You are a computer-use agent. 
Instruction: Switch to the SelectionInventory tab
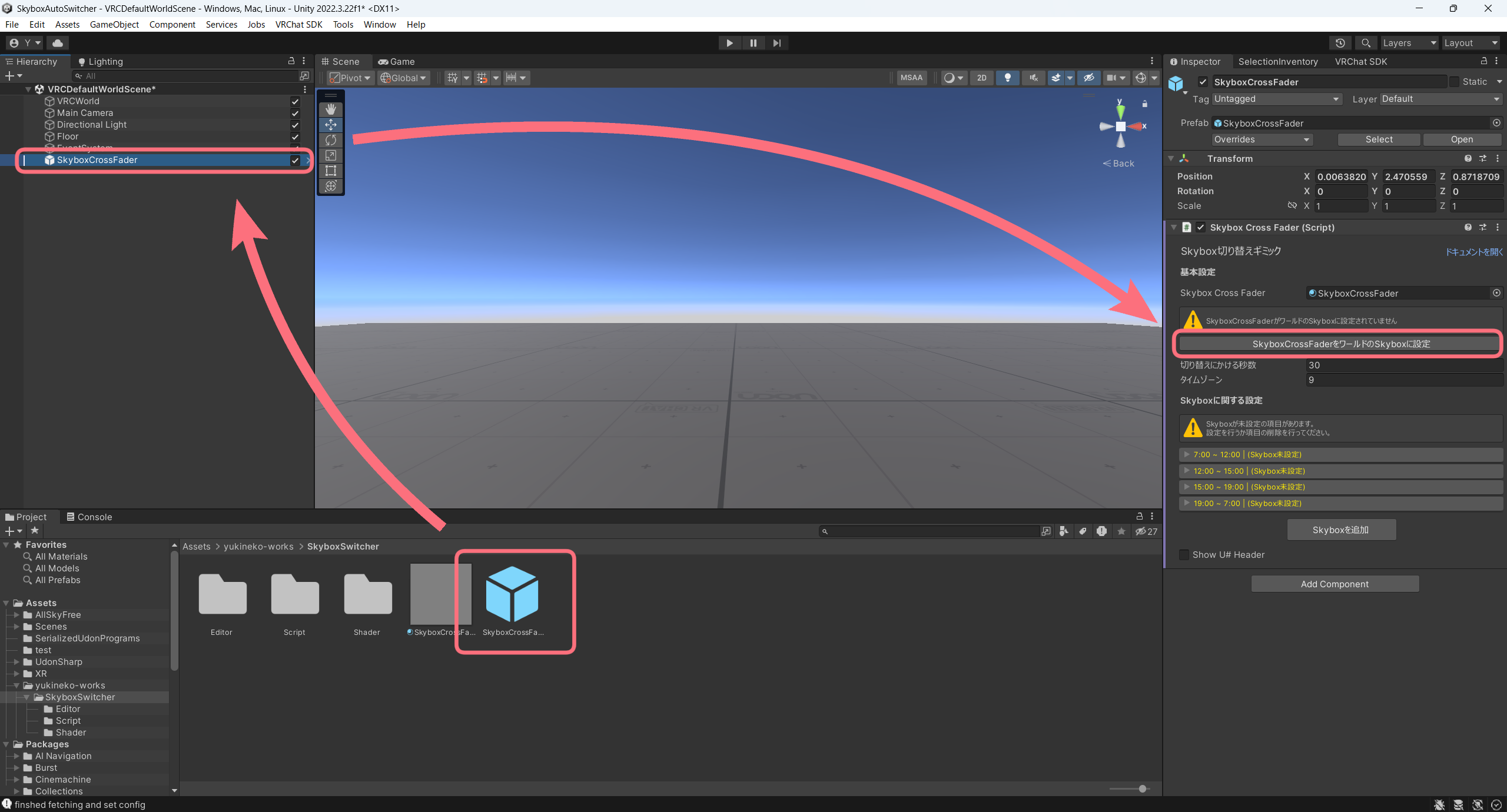pos(1278,61)
